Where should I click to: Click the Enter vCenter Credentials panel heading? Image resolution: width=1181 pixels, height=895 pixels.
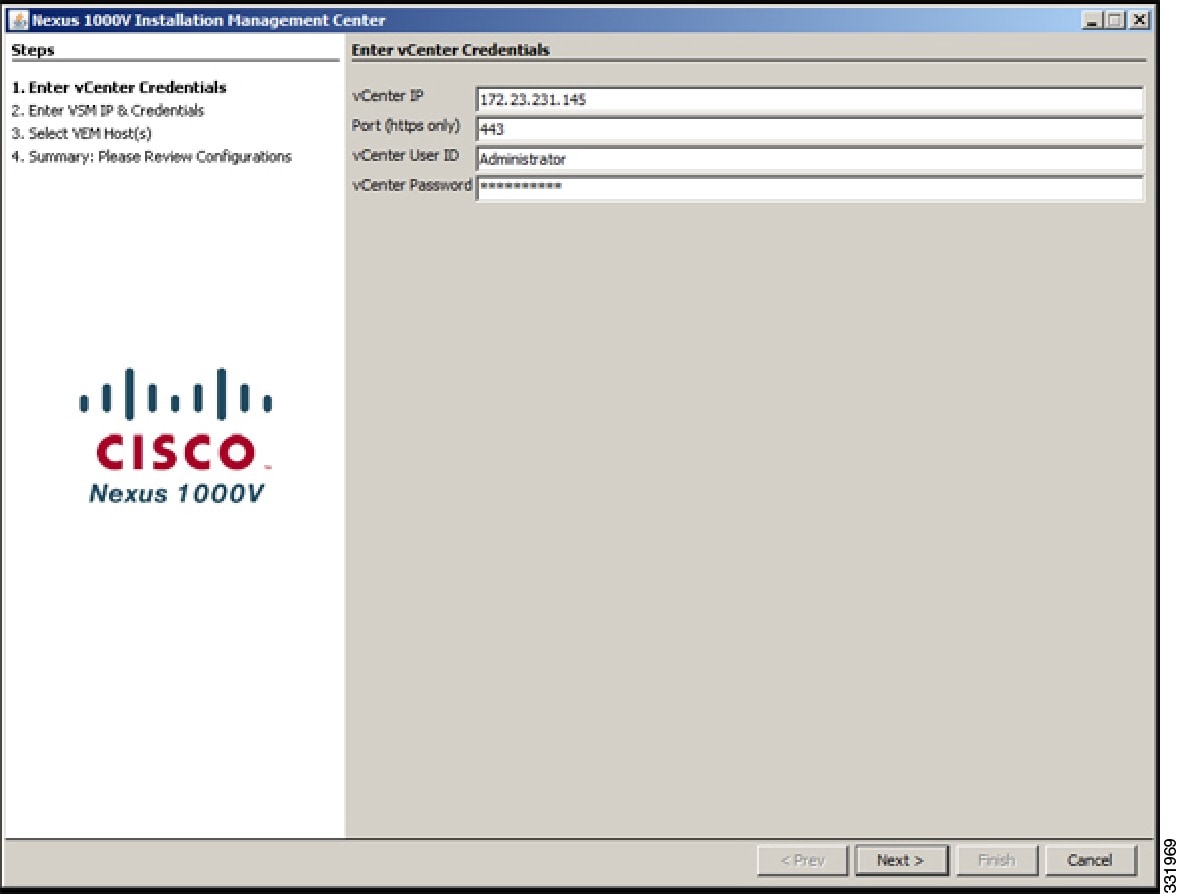(450, 50)
